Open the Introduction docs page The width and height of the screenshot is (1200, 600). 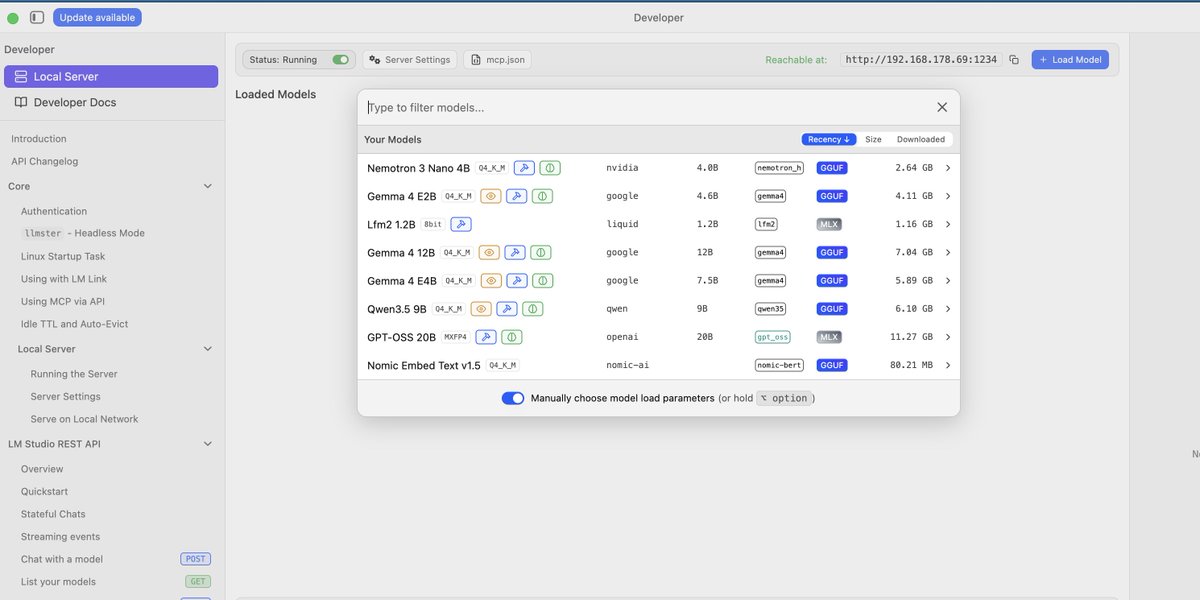[39, 139]
